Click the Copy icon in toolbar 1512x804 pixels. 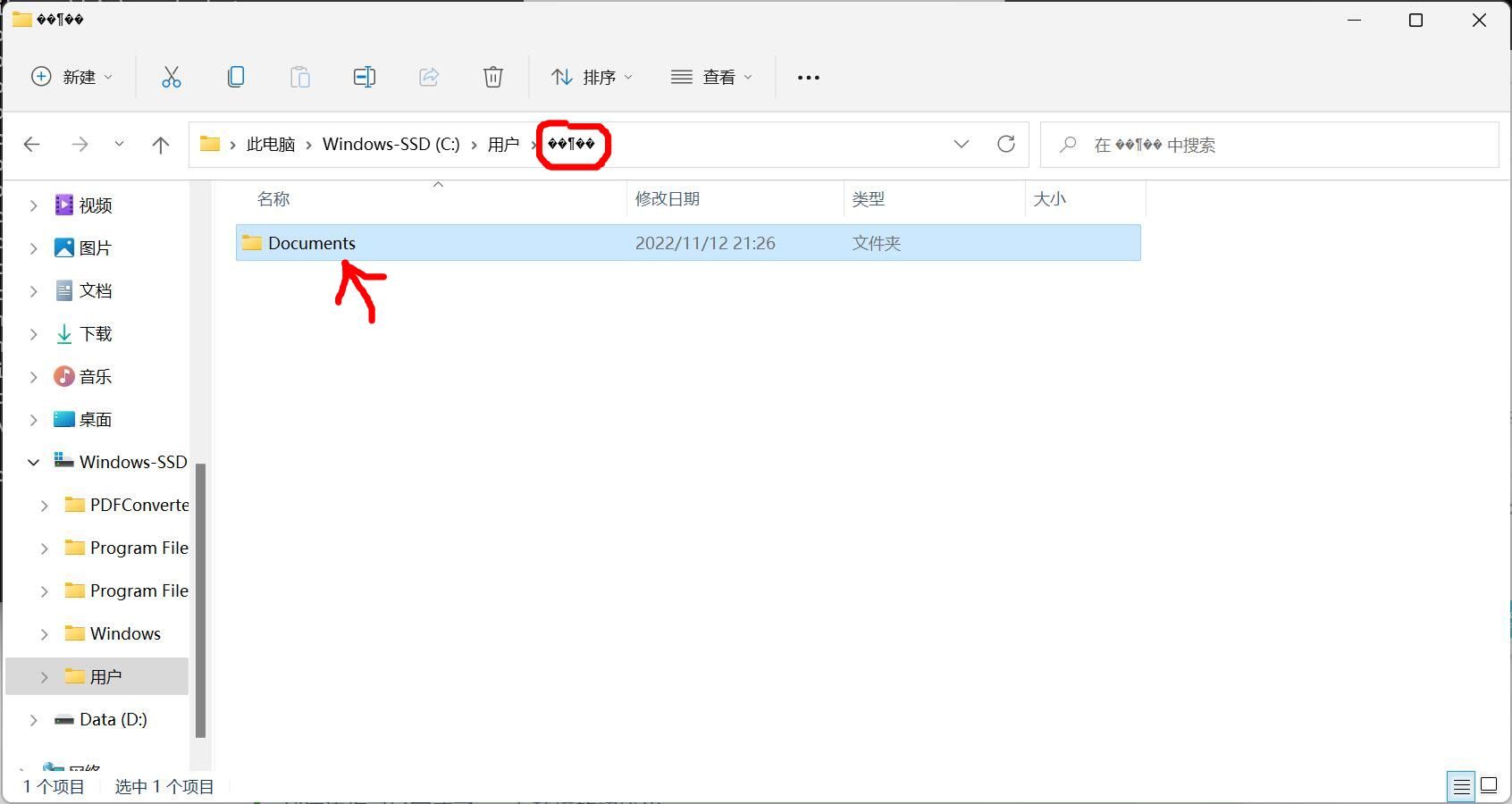click(x=236, y=77)
